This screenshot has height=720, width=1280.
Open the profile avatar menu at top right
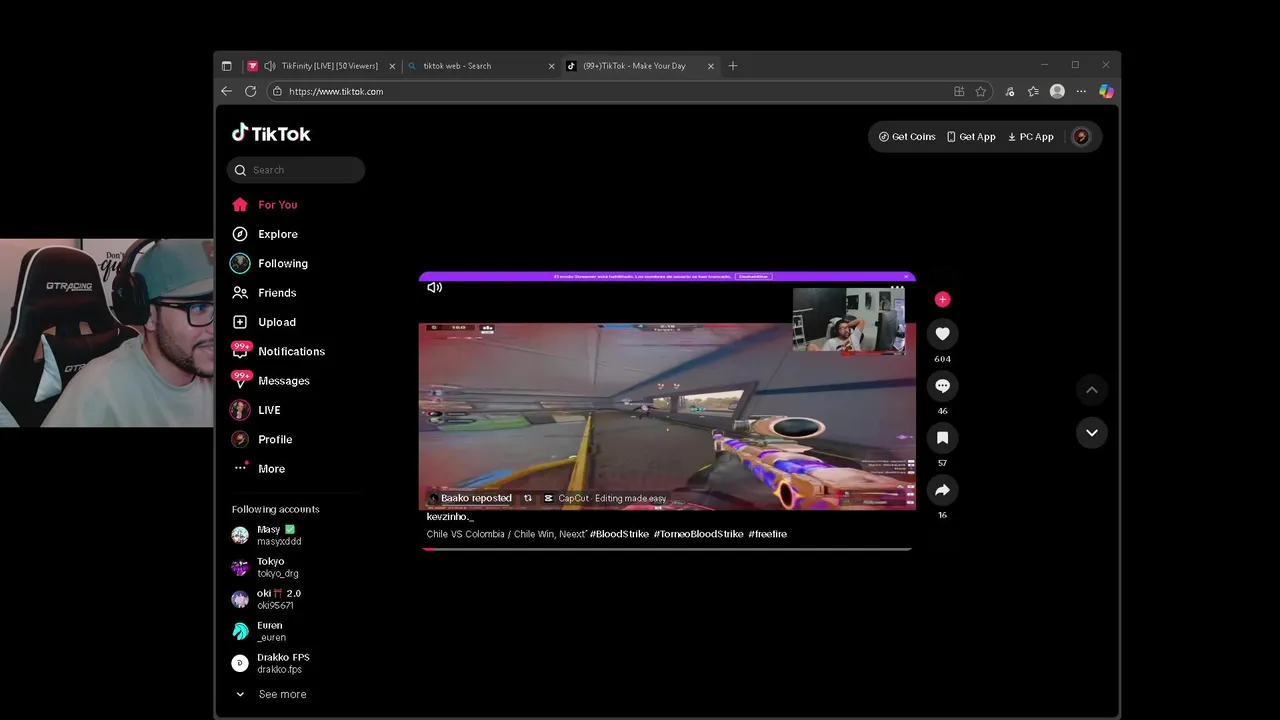(1081, 137)
